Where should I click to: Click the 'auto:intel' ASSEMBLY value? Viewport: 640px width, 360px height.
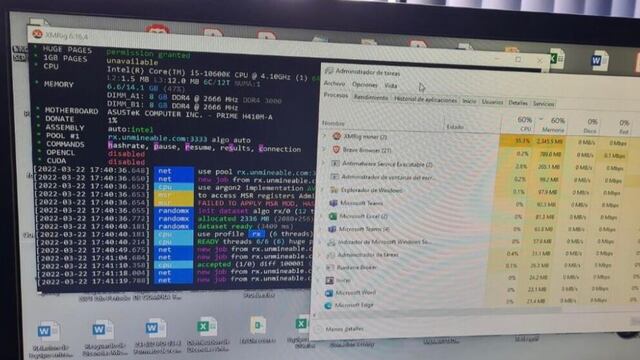[130, 129]
